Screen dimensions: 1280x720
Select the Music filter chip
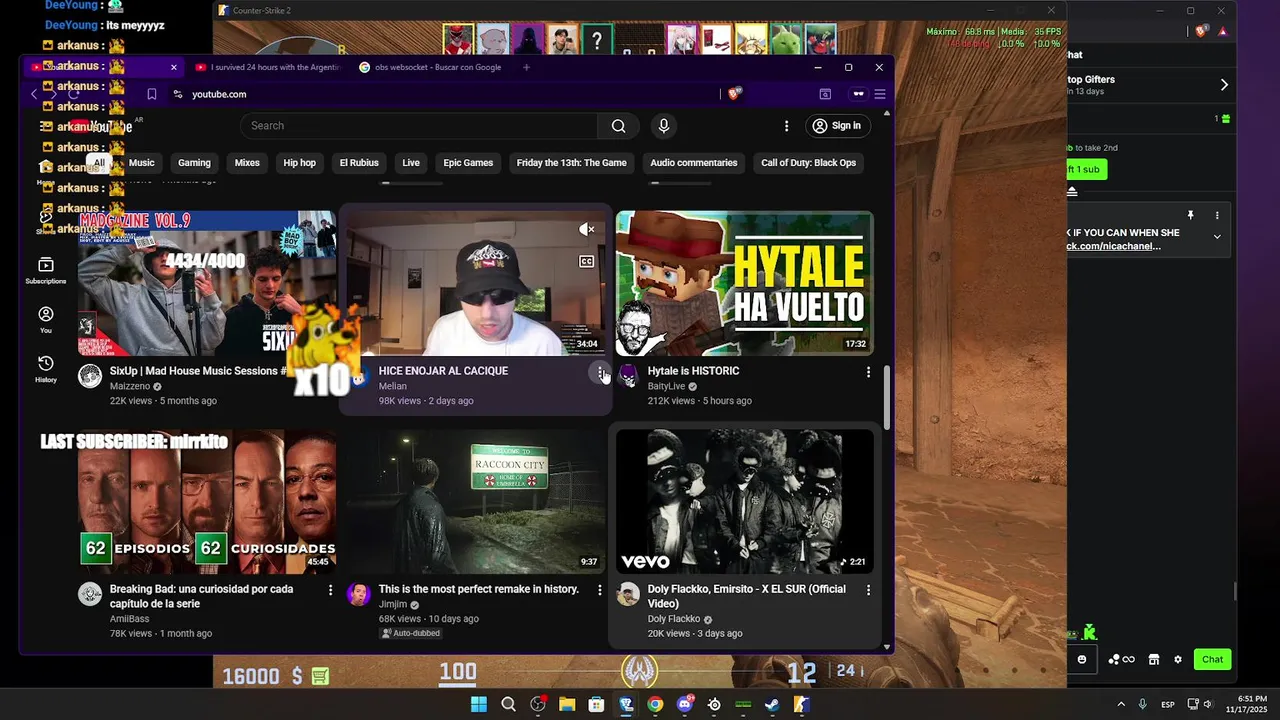click(x=141, y=163)
